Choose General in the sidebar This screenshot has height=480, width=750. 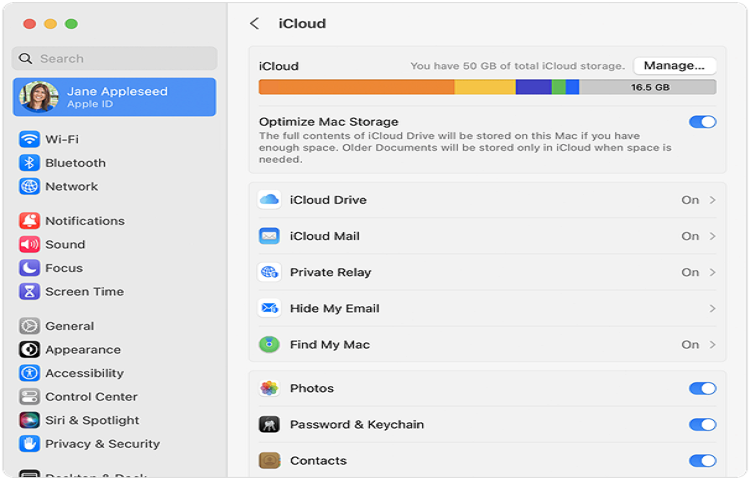coord(70,326)
